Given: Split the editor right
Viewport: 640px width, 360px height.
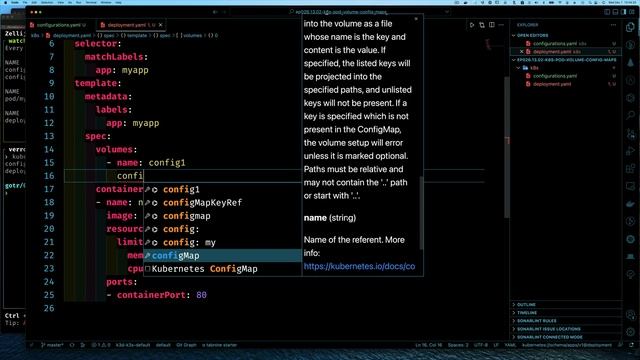Looking at the screenshot, I should pos(491,25).
